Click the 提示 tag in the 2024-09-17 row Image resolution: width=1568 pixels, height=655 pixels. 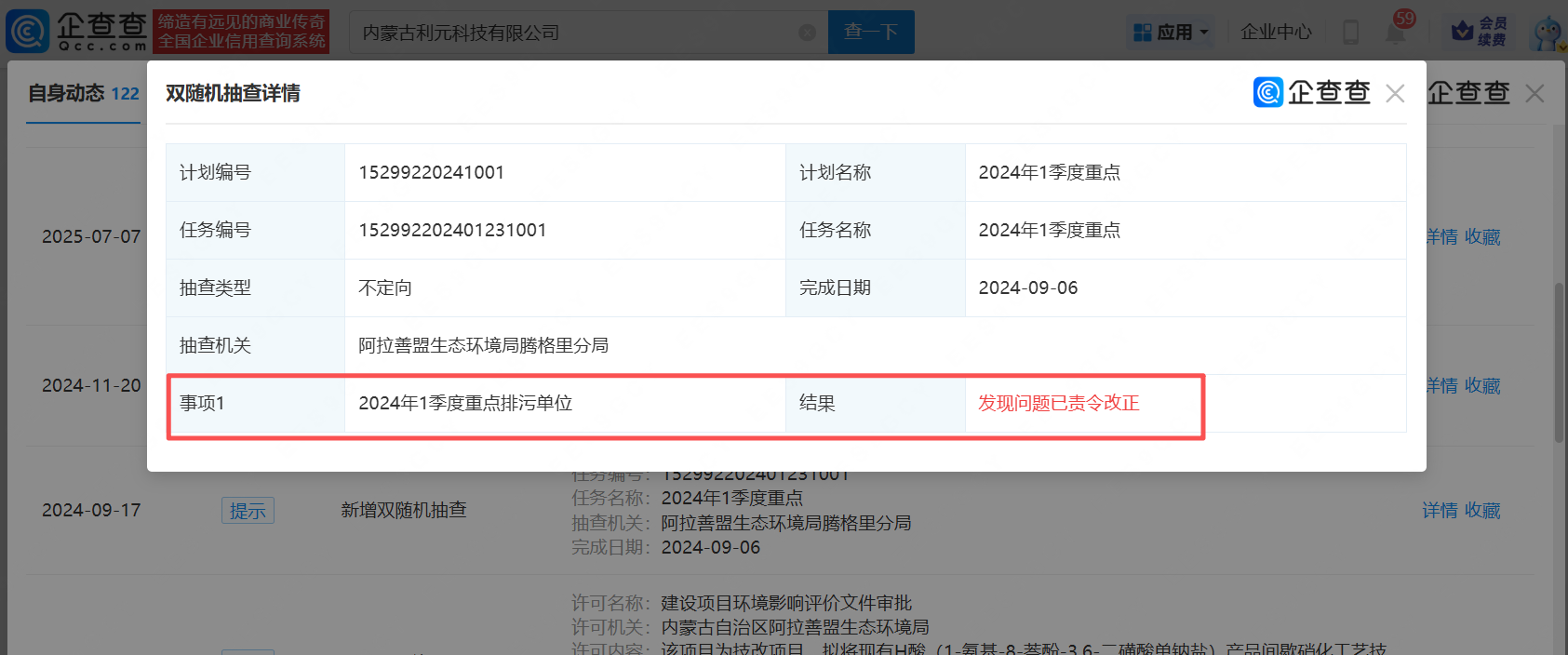248,511
